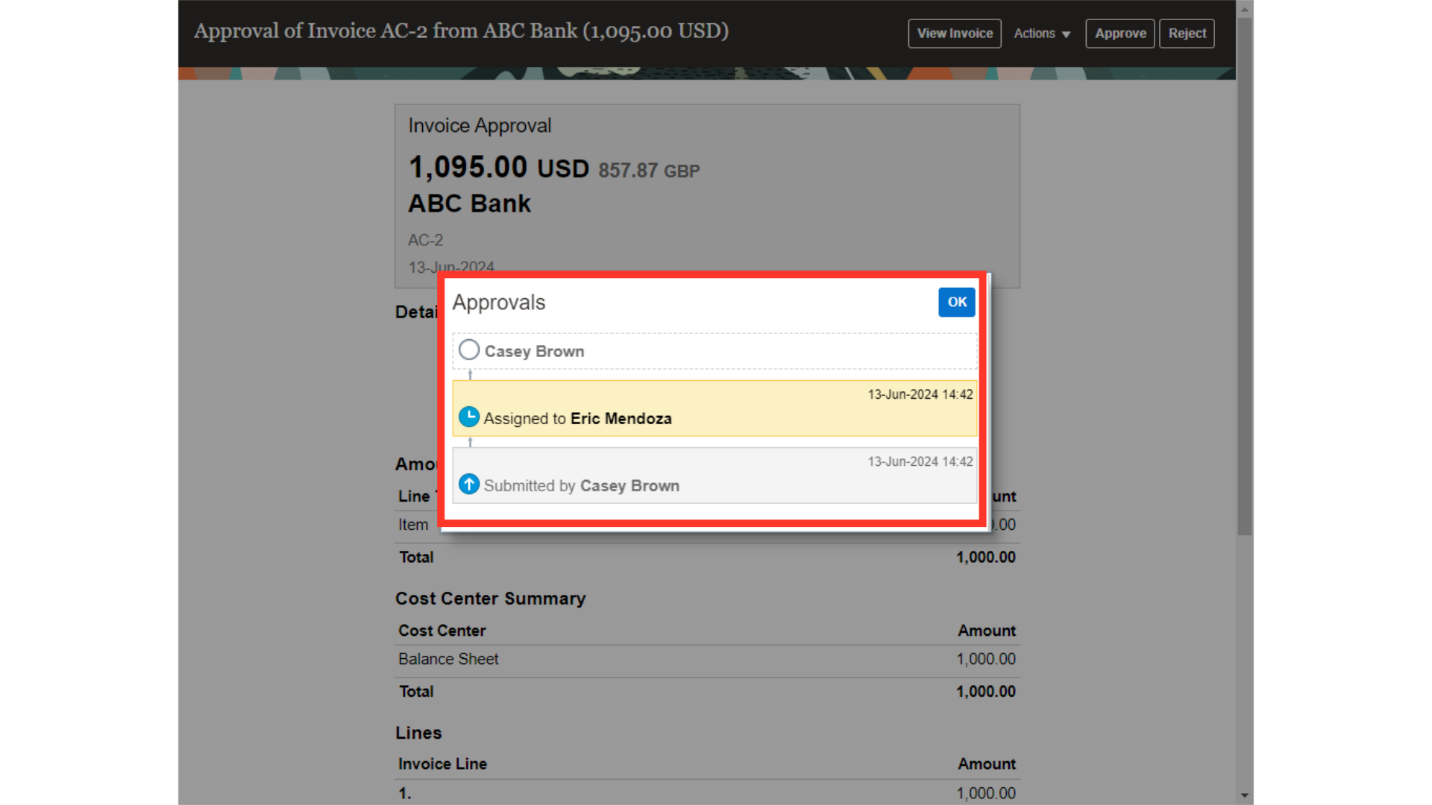Select the 'Assigned to Eric Mendoza' row
This screenshot has height=805, width=1432.
(x=715, y=408)
